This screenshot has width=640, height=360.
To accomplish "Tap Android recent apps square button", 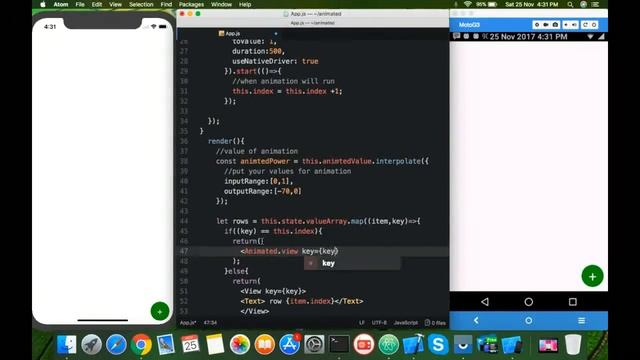I will tap(573, 302).
